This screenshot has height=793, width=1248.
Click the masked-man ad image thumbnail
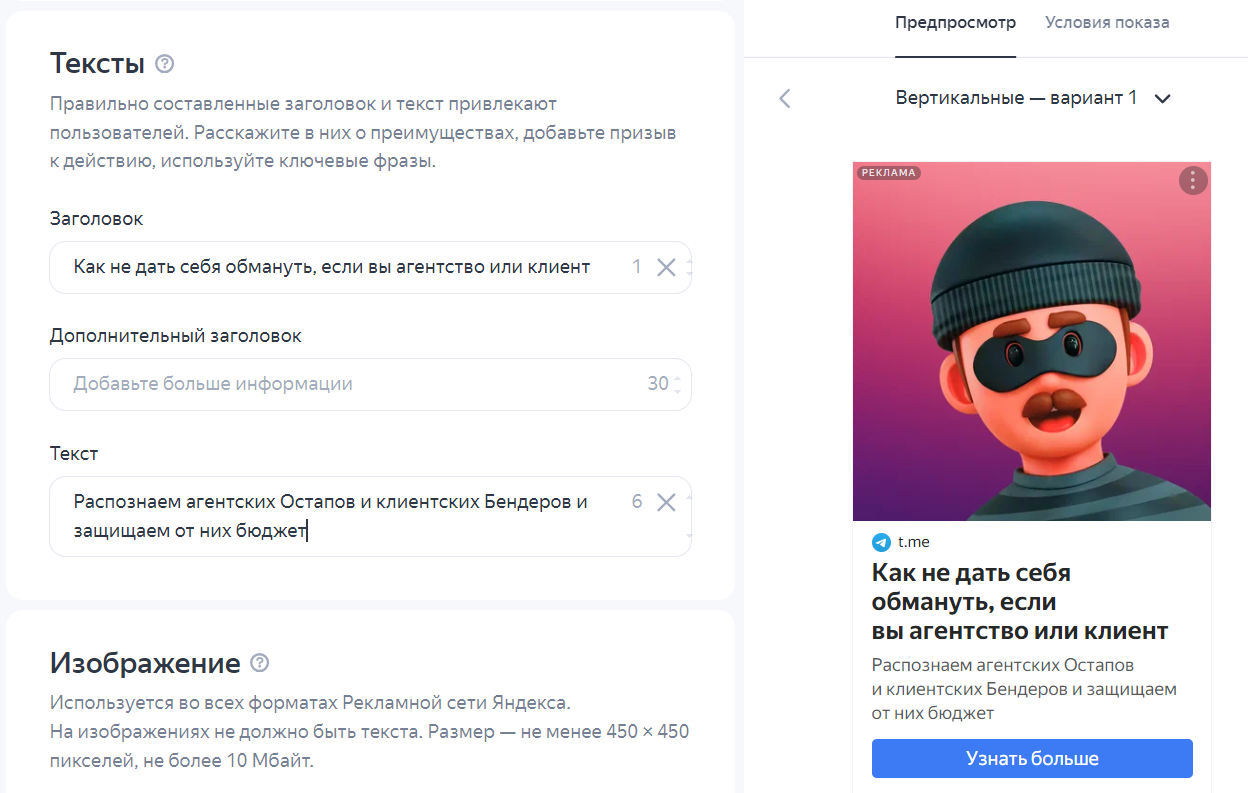(x=1031, y=340)
